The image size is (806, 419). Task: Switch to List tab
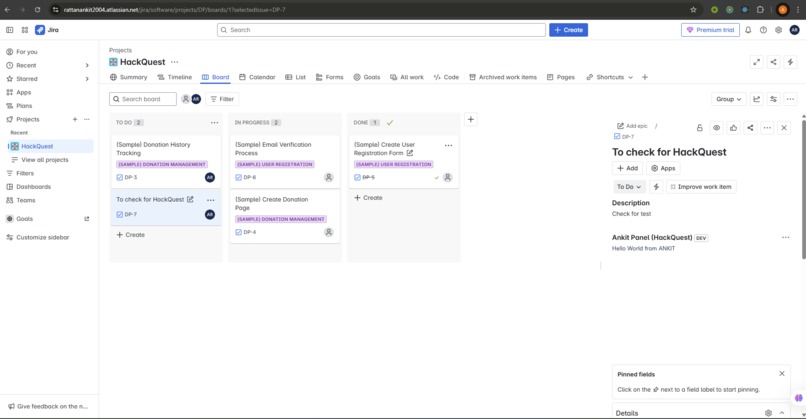point(296,77)
